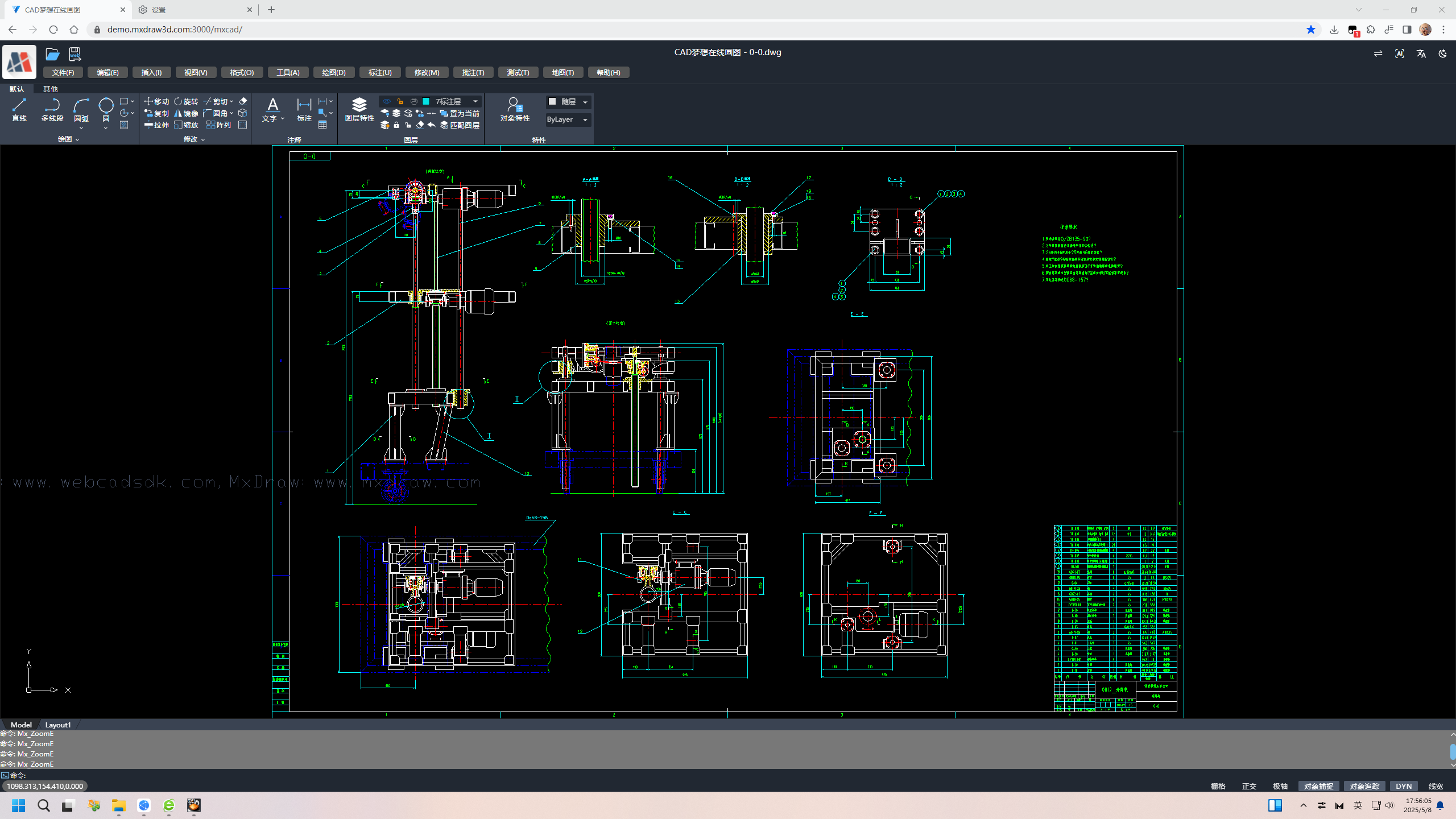Toggle the layer lock icon in layer dropdown

(400, 101)
